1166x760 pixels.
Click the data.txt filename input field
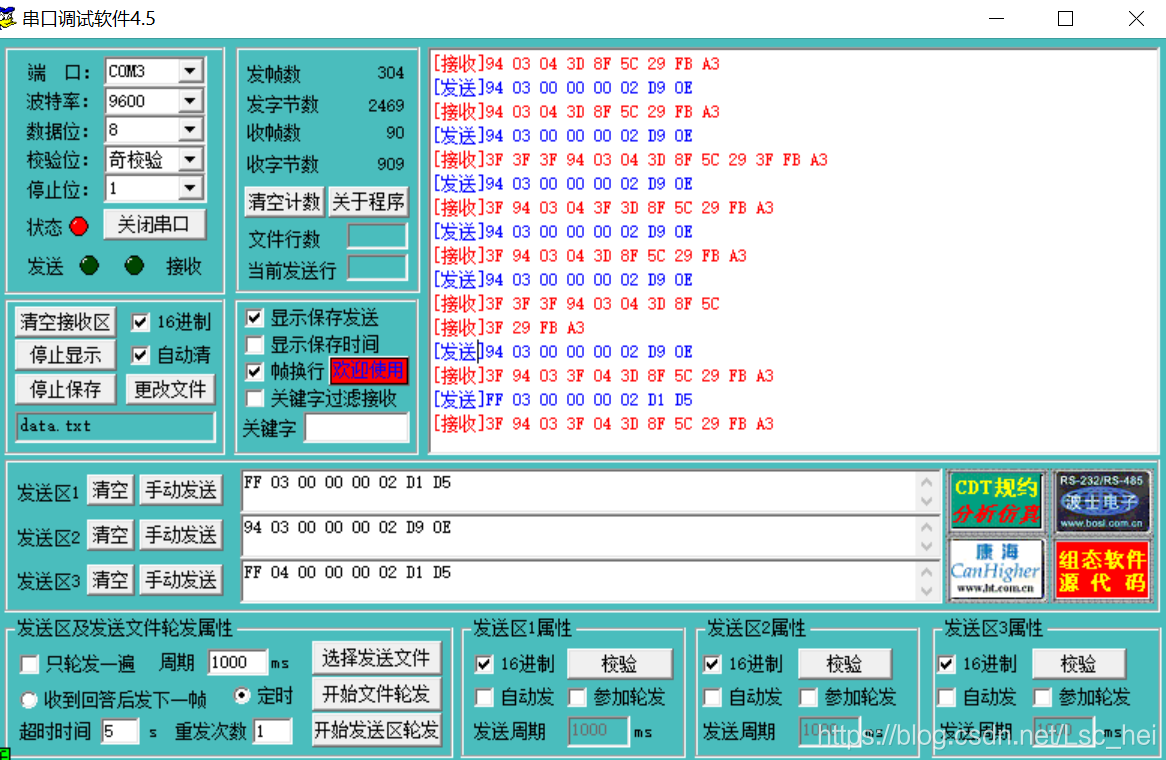tap(113, 426)
